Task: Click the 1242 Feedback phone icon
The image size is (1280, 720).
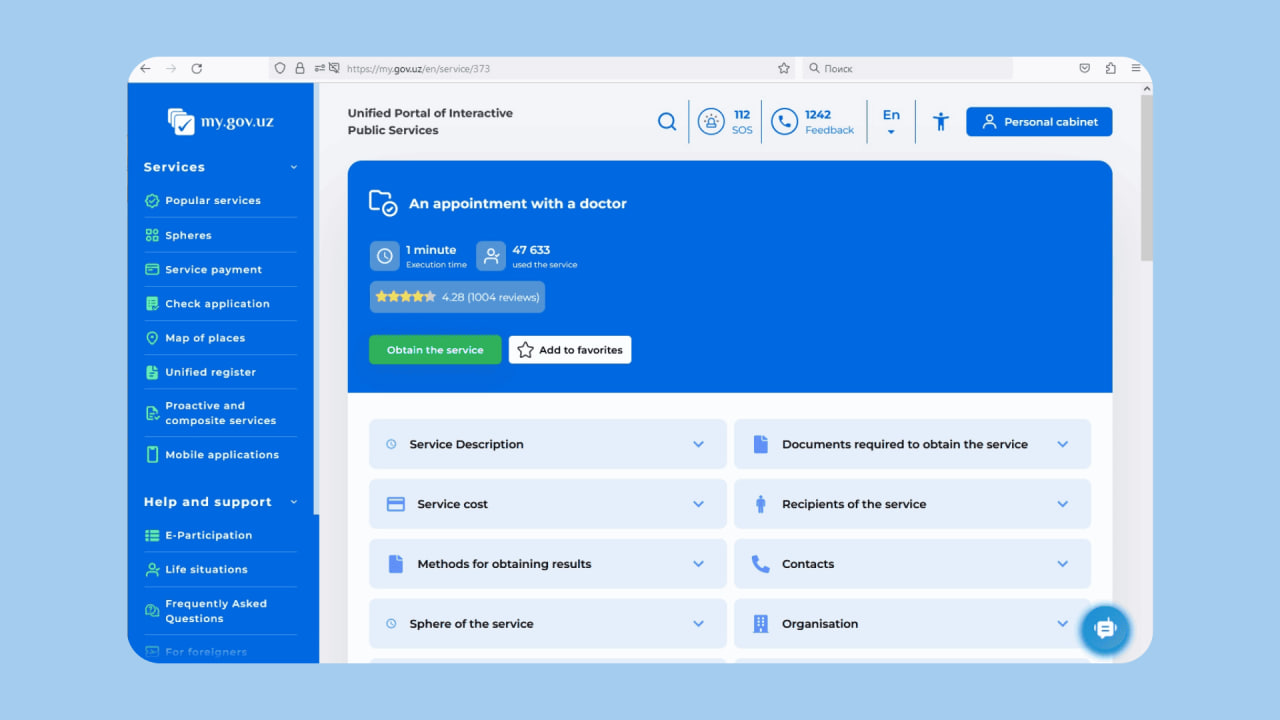Action: 785,122
